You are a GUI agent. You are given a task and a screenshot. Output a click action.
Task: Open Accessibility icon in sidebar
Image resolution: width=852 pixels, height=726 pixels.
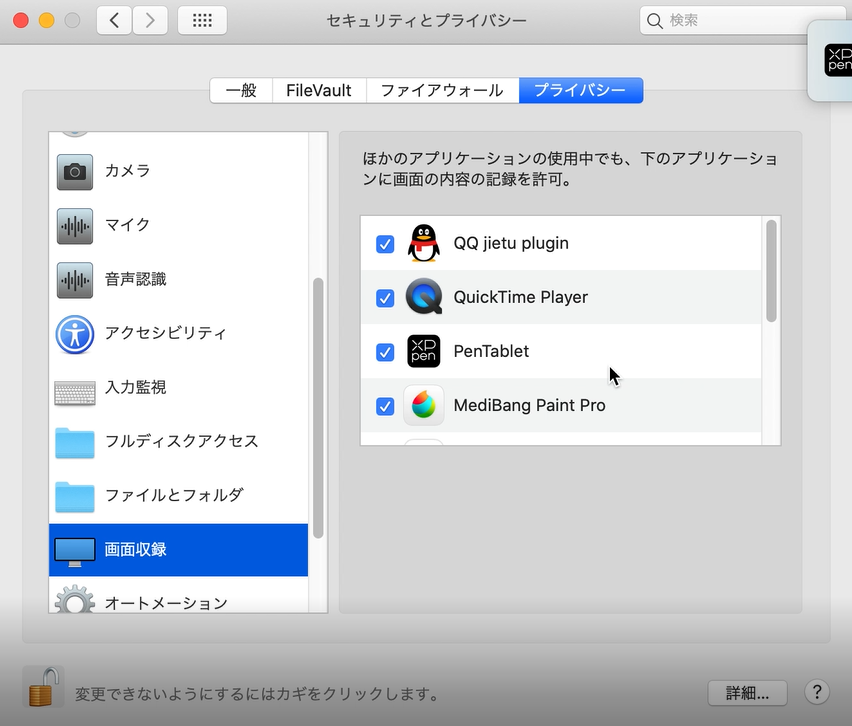(x=75, y=334)
